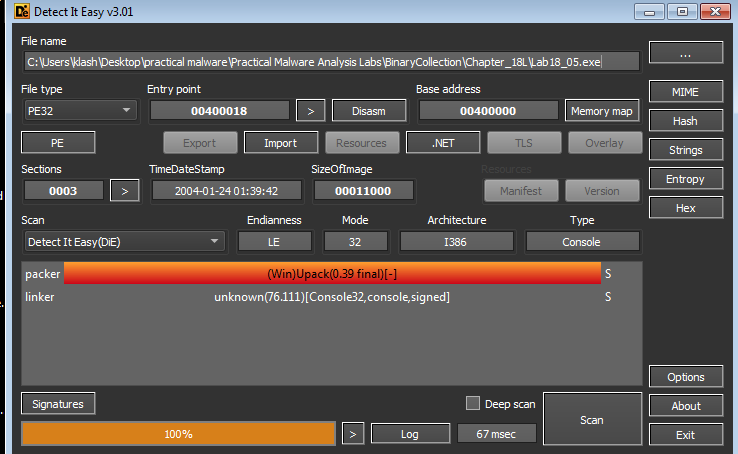Click into the File name path field
The width and height of the screenshot is (738, 454).
332,62
